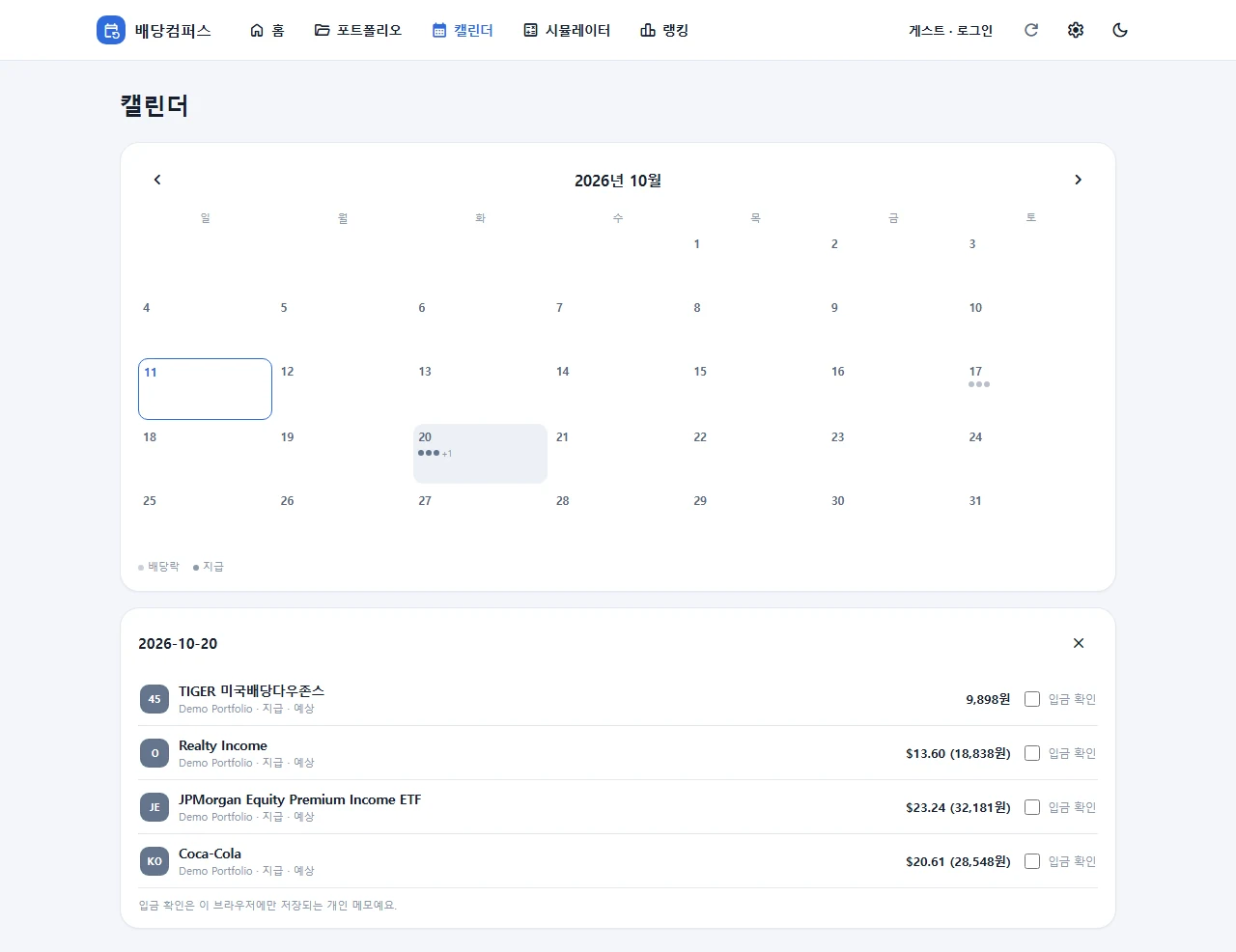The height and width of the screenshot is (952, 1236).
Task: Go to next month with right chevron
Action: 1079,180
